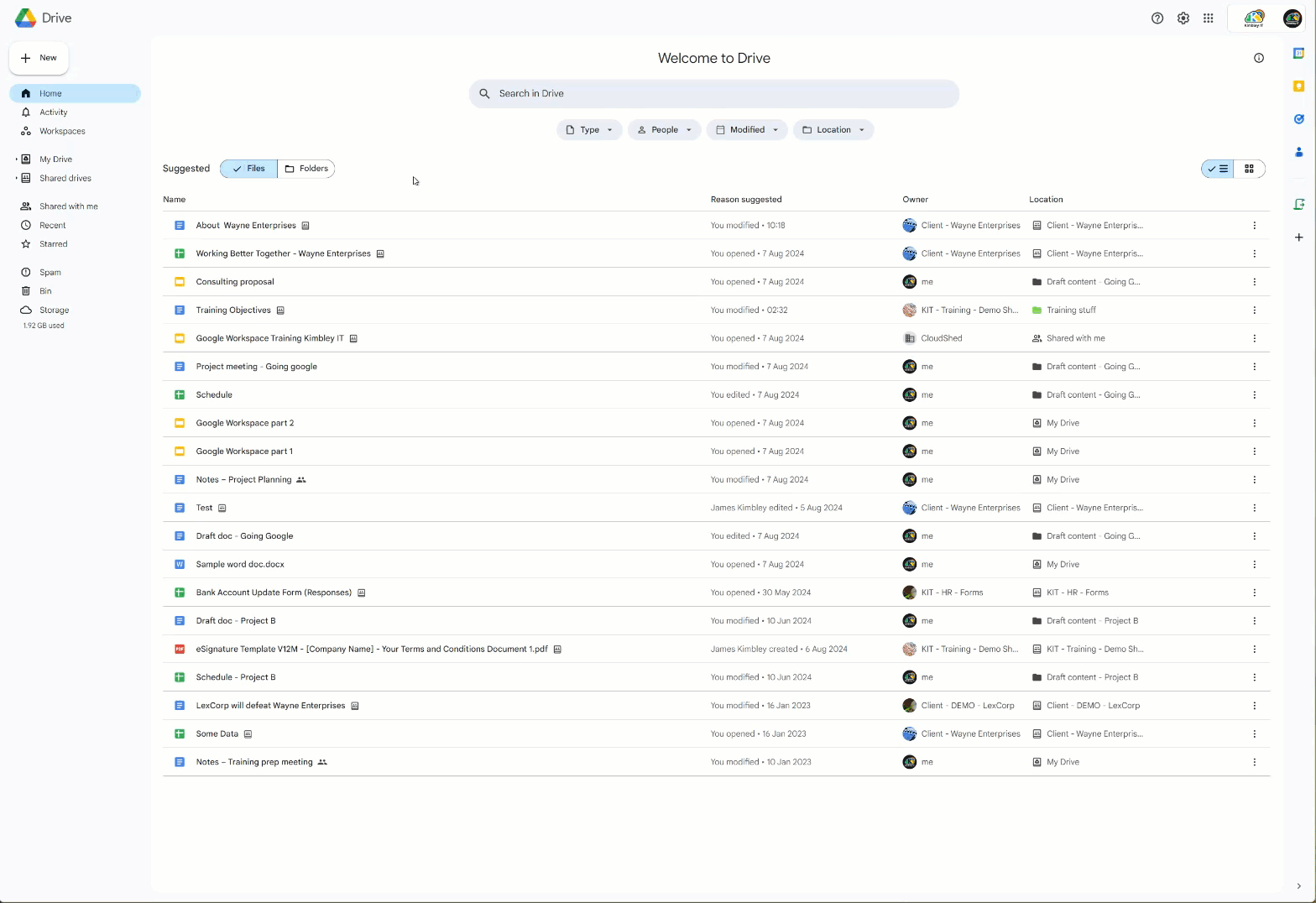Click the user account avatar
Image resolution: width=1316 pixels, height=903 pixels.
[x=1292, y=18]
